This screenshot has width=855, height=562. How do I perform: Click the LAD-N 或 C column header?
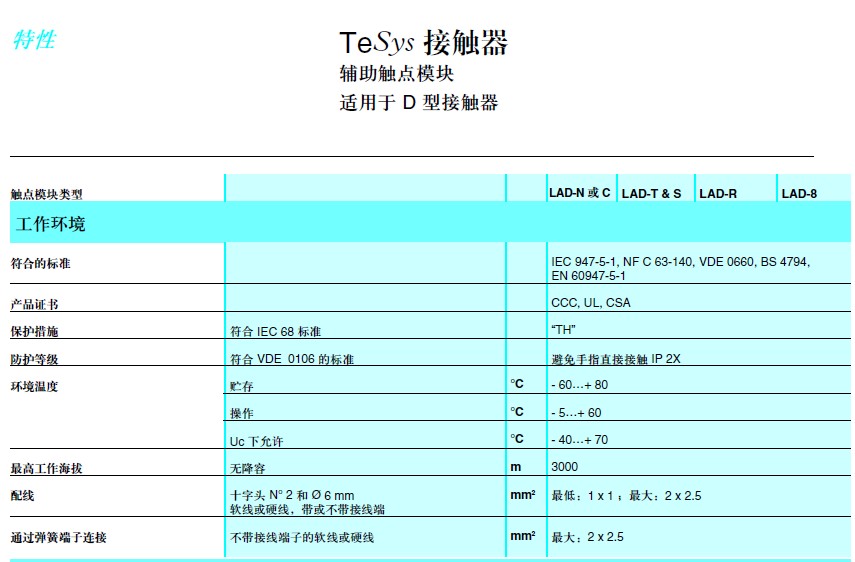(580, 193)
